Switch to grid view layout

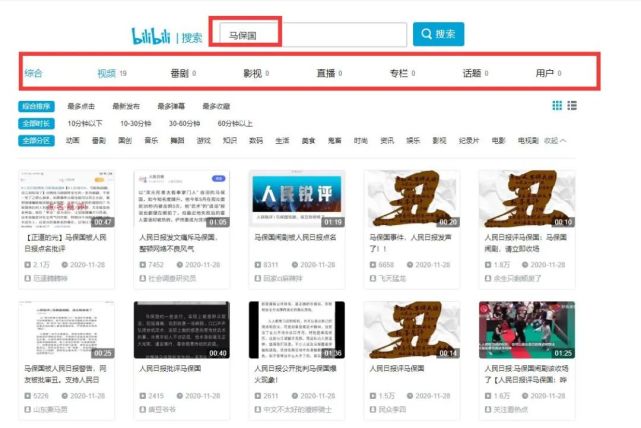point(557,105)
